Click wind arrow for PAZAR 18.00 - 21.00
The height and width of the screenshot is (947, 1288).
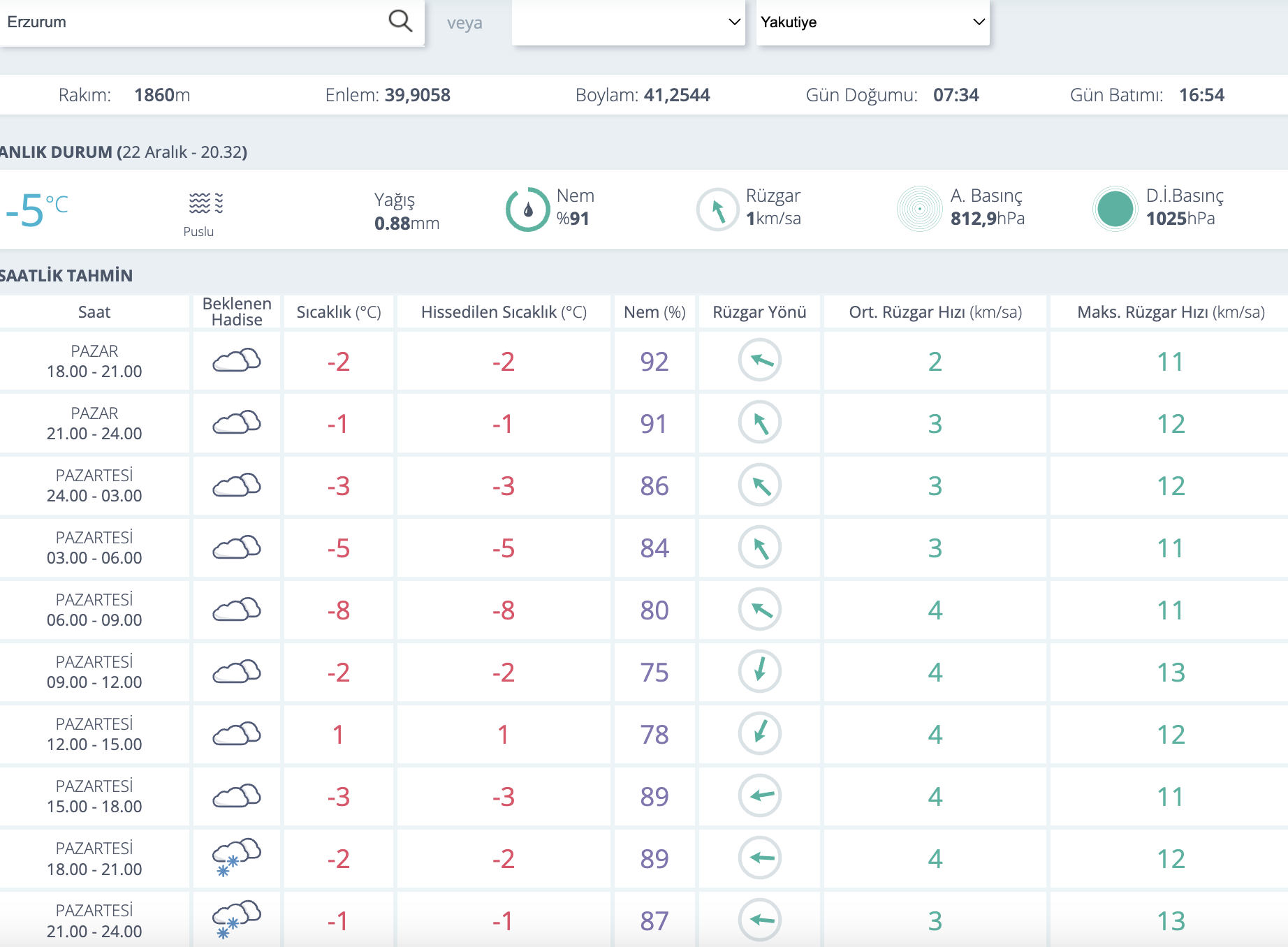pos(760,360)
